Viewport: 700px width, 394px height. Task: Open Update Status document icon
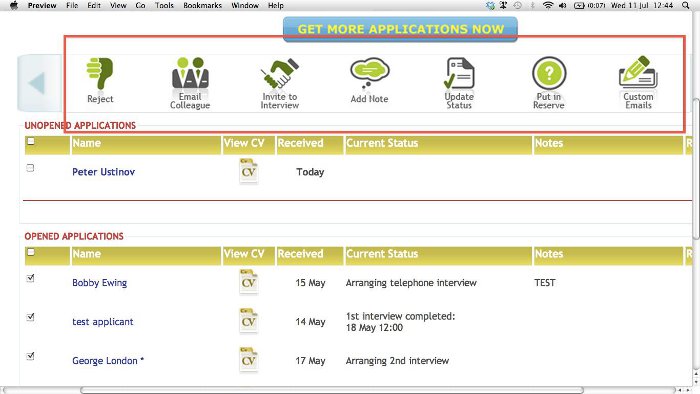[459, 73]
